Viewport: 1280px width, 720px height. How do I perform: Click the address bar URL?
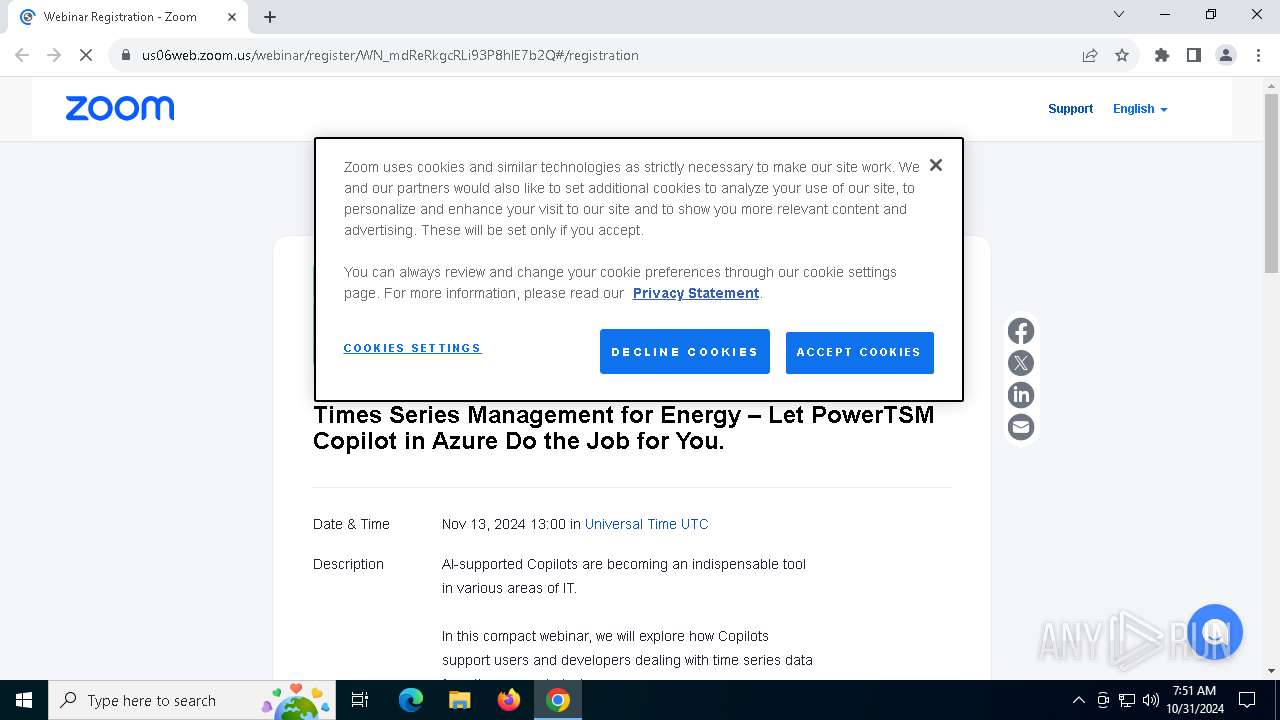(x=390, y=55)
